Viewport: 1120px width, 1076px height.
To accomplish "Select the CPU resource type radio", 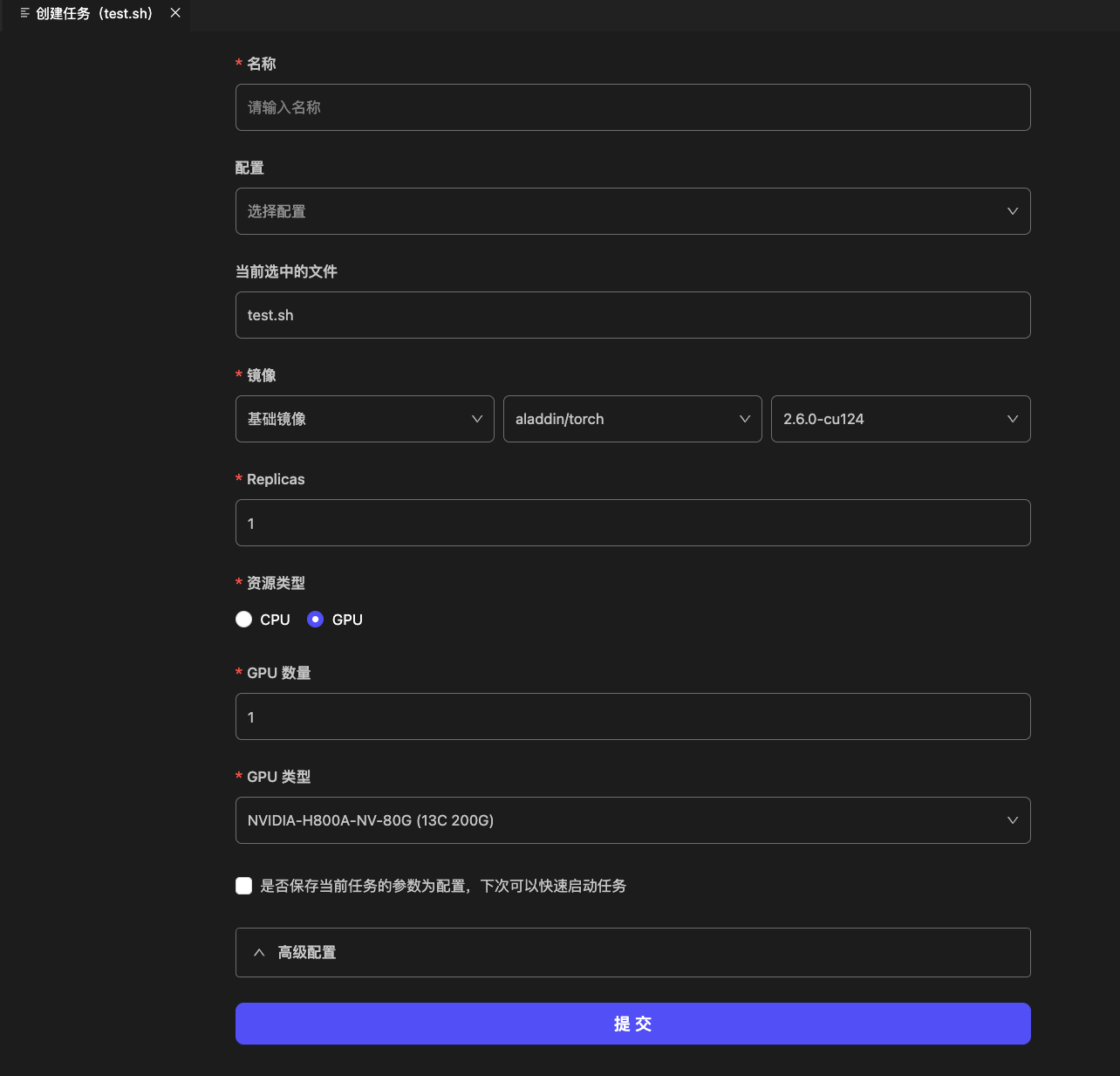I will pos(244,620).
